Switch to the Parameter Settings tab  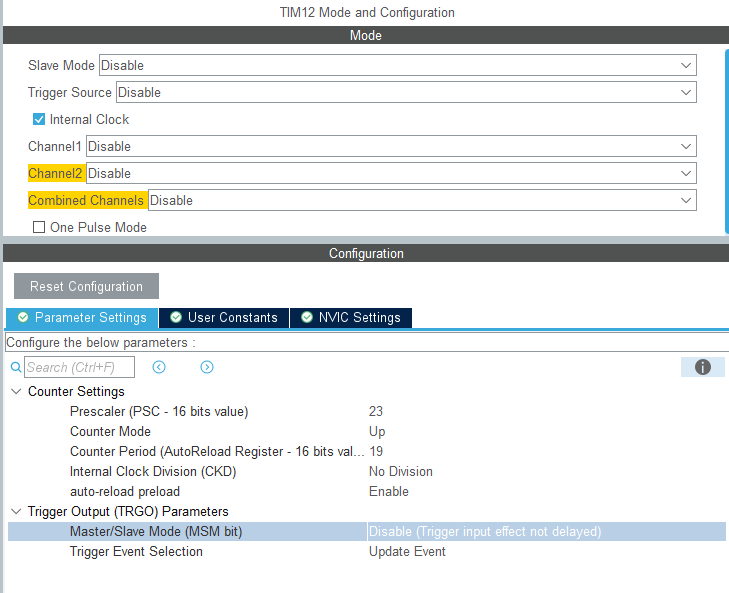tap(82, 318)
